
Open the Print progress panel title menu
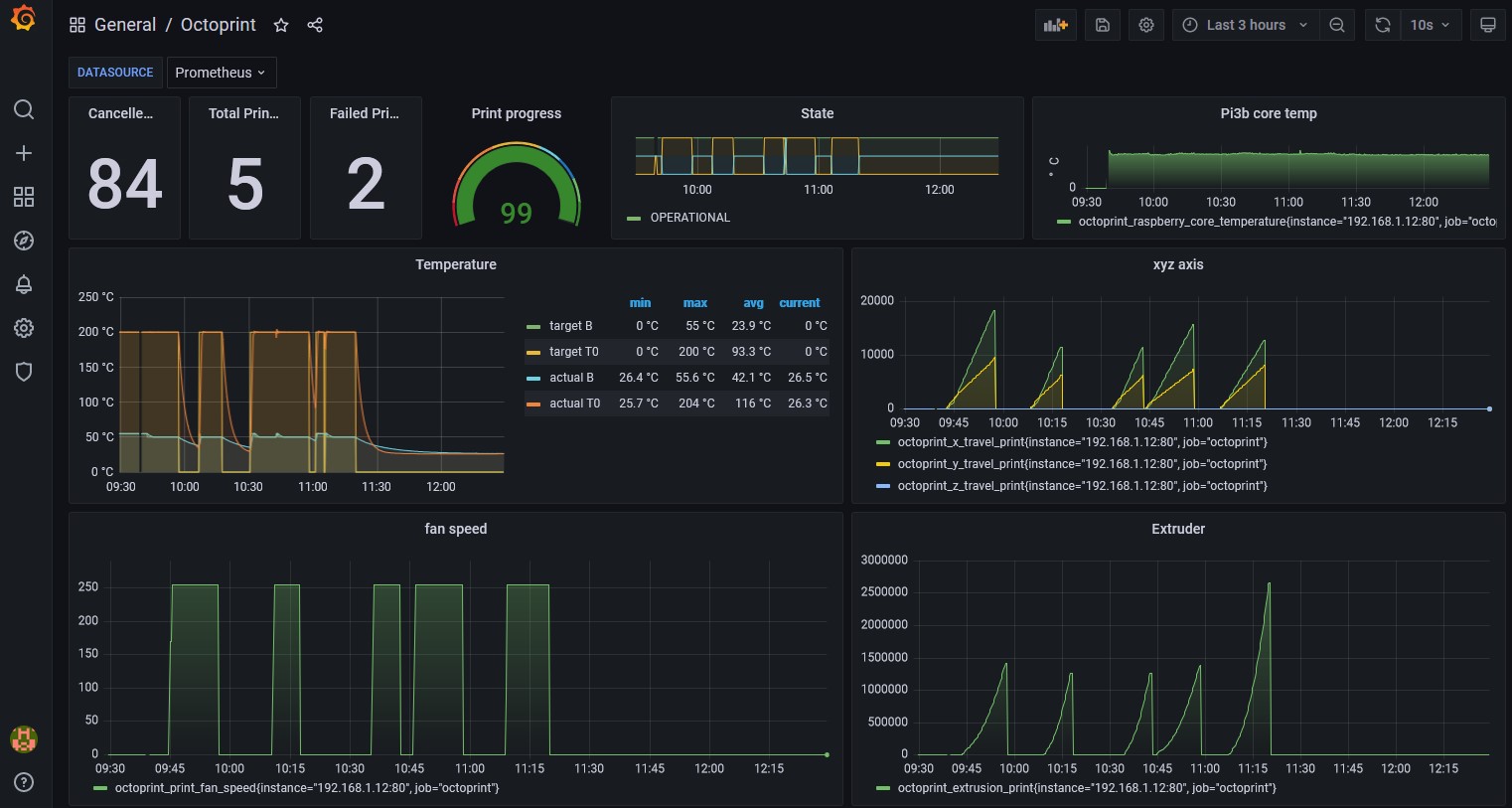[x=517, y=113]
